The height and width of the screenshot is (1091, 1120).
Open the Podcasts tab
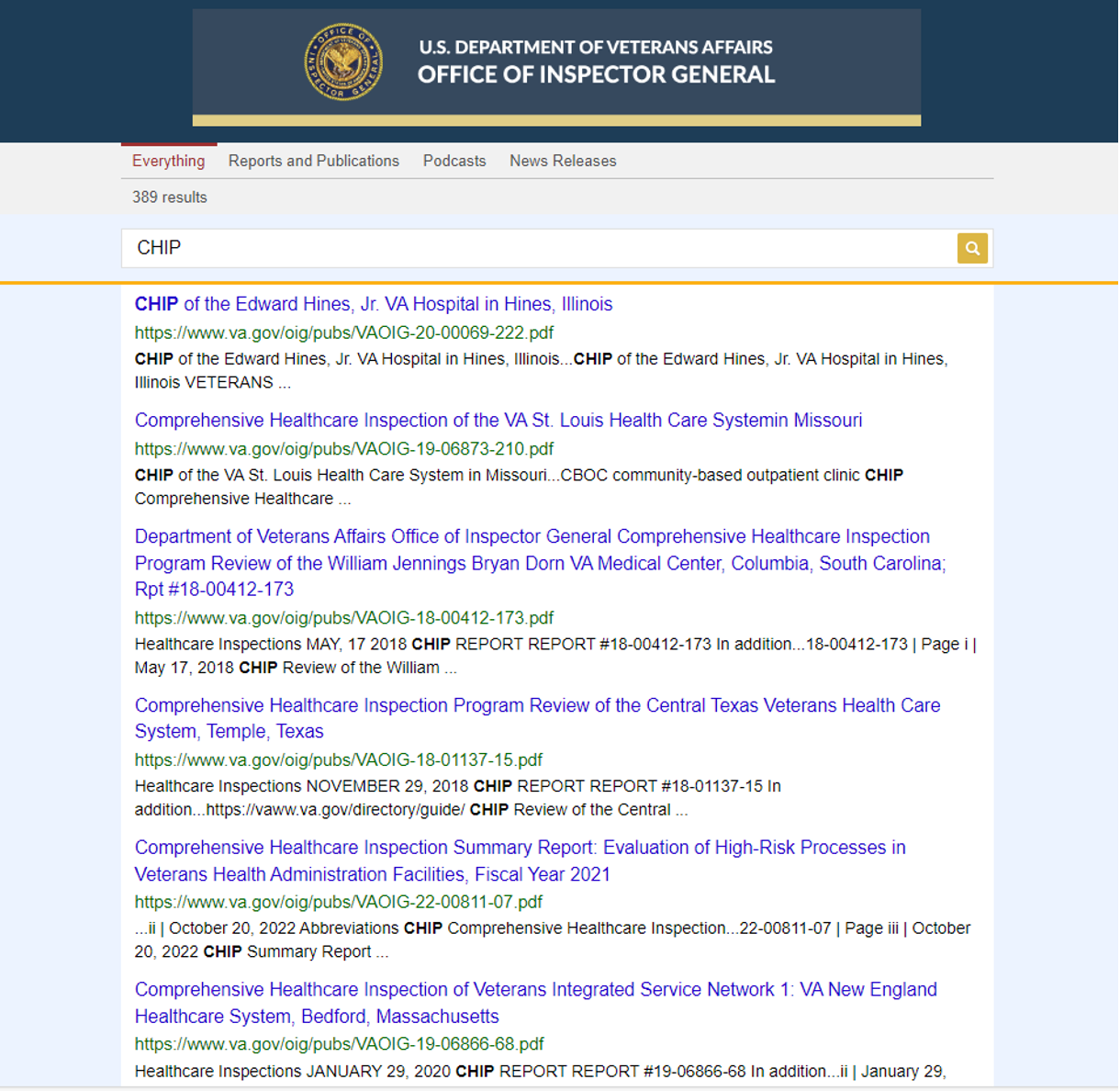454,161
